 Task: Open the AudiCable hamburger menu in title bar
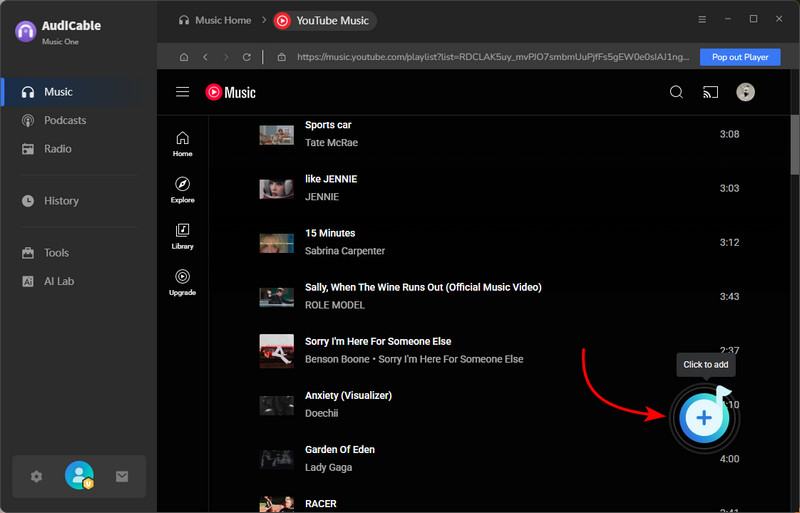point(702,19)
